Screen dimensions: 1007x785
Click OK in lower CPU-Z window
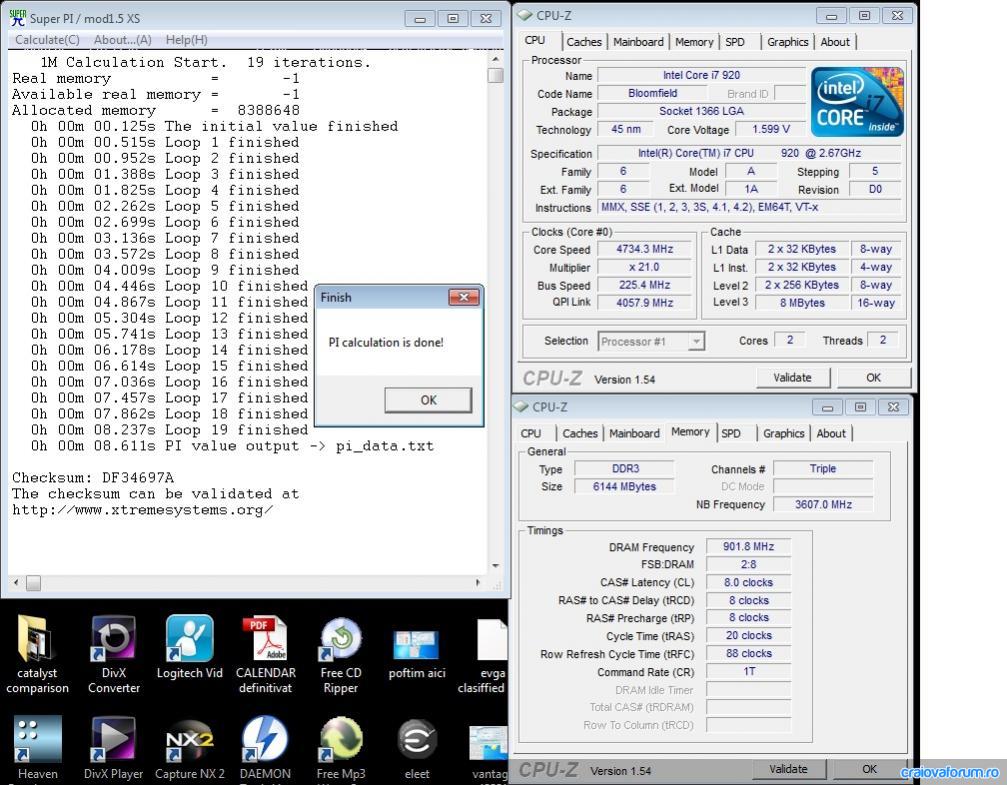(870, 770)
